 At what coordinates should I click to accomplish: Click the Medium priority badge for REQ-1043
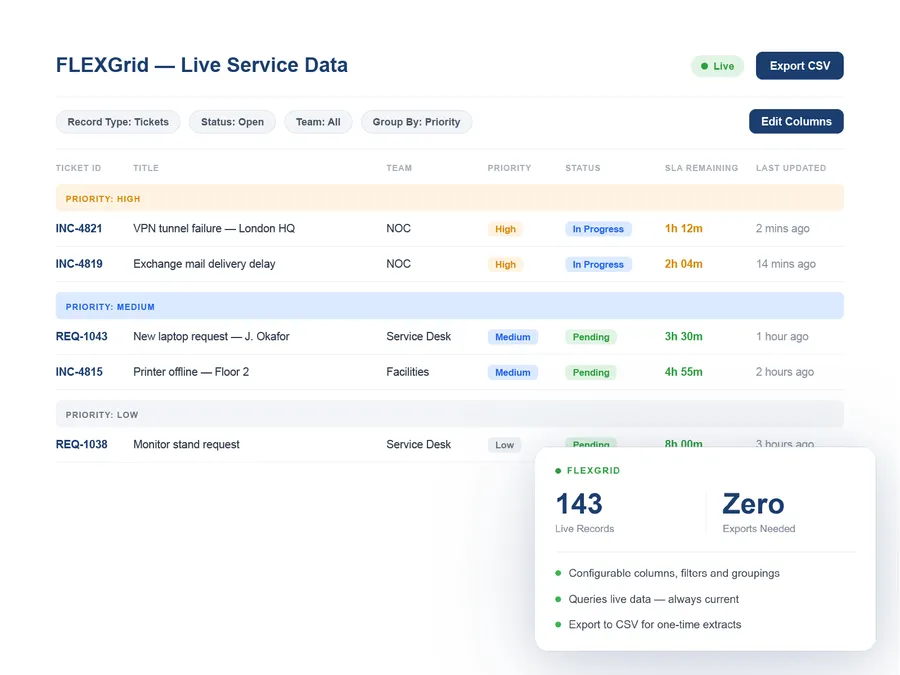pyautogui.click(x=513, y=337)
